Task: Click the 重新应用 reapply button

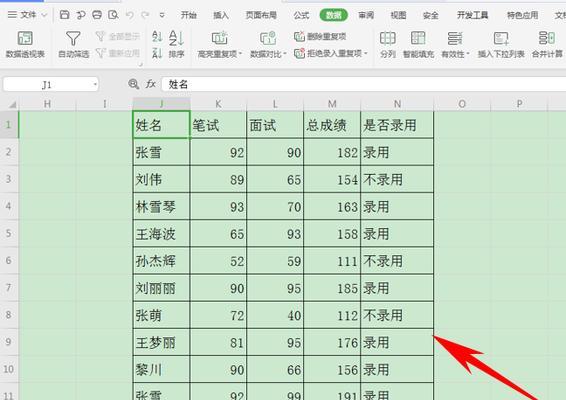Action: pyautogui.click(x=118, y=53)
